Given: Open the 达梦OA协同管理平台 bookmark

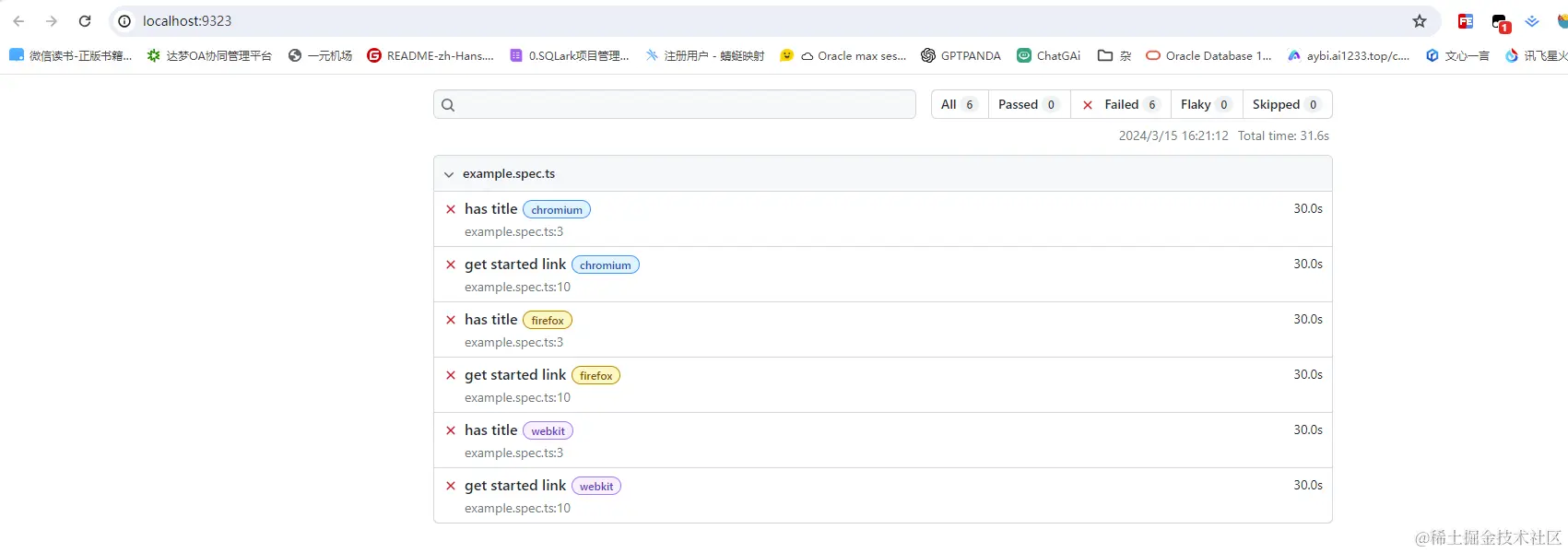Looking at the screenshot, I should coord(209,55).
